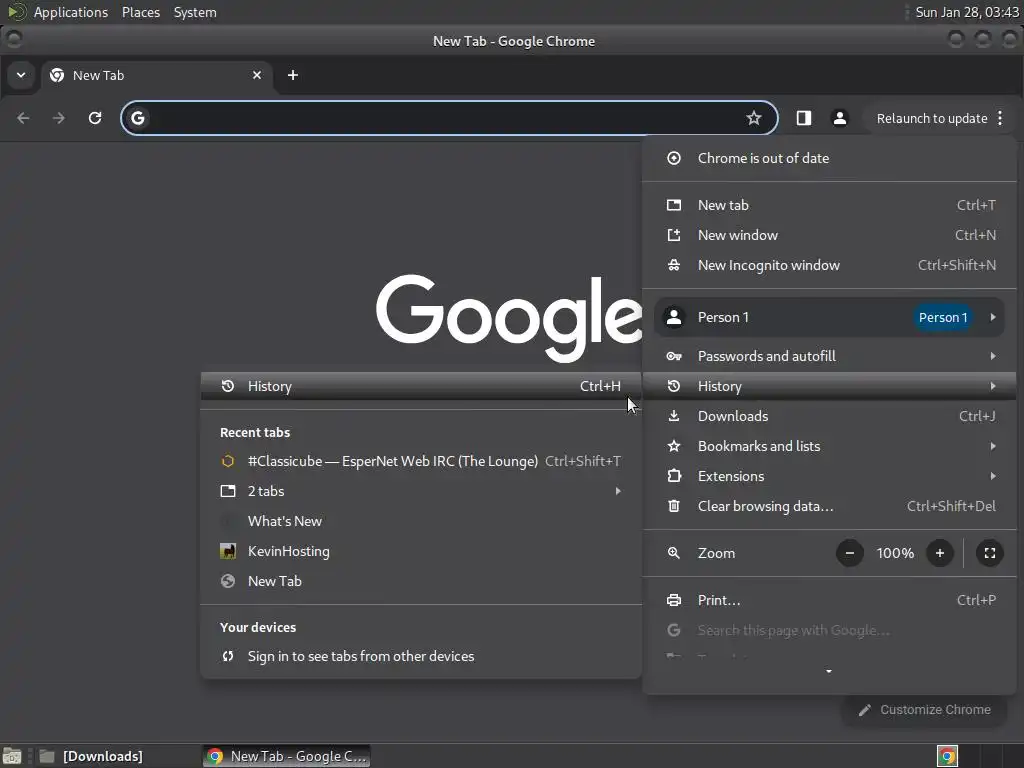Choose New window menu entry
Image resolution: width=1024 pixels, height=768 pixels.
point(829,235)
